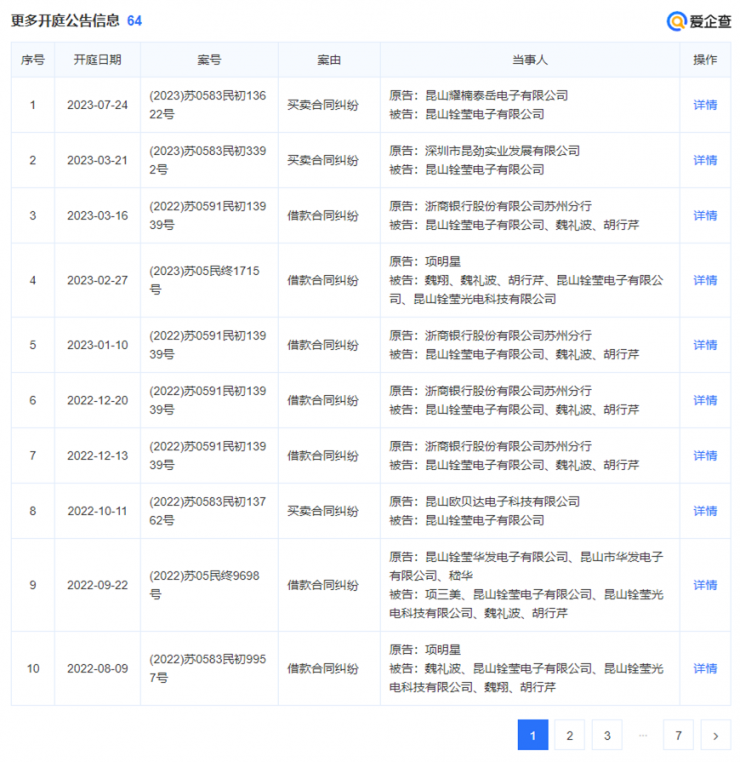
Task: Click plaintiff 项明星 in row 10
Action: pos(443,650)
